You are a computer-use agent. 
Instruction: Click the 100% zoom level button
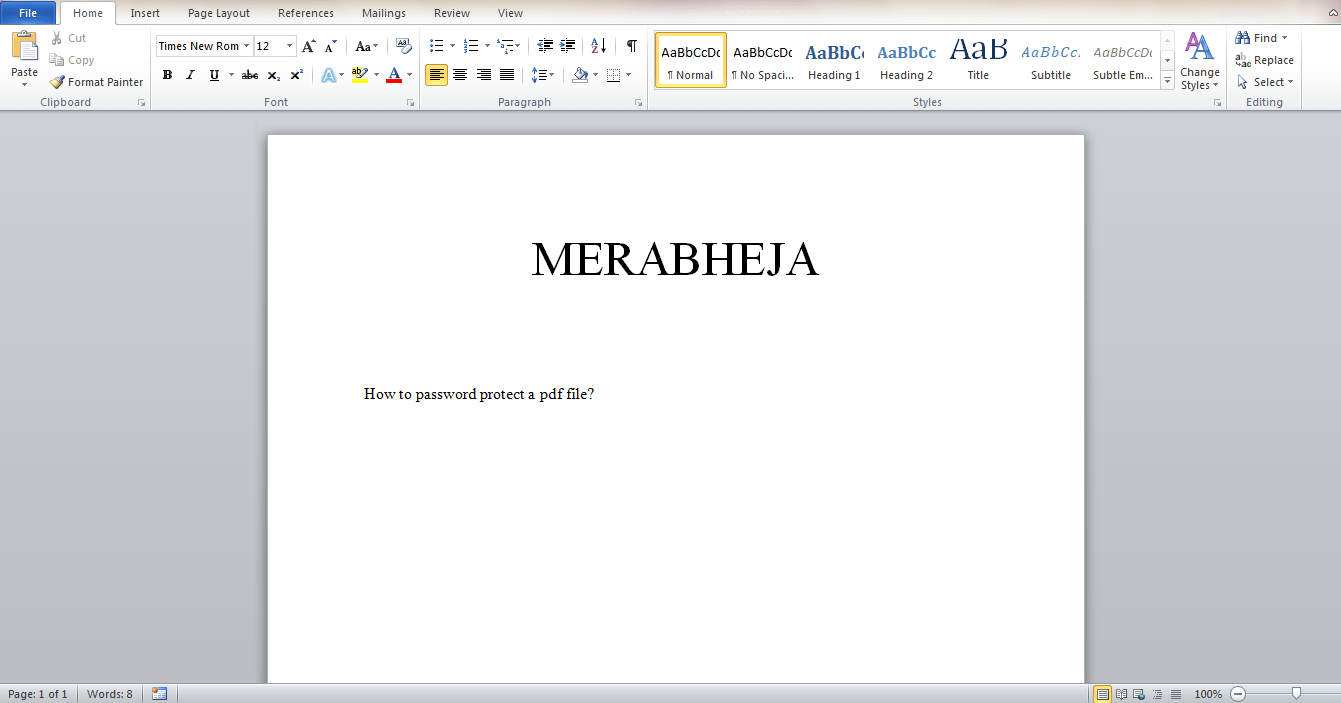point(1208,694)
